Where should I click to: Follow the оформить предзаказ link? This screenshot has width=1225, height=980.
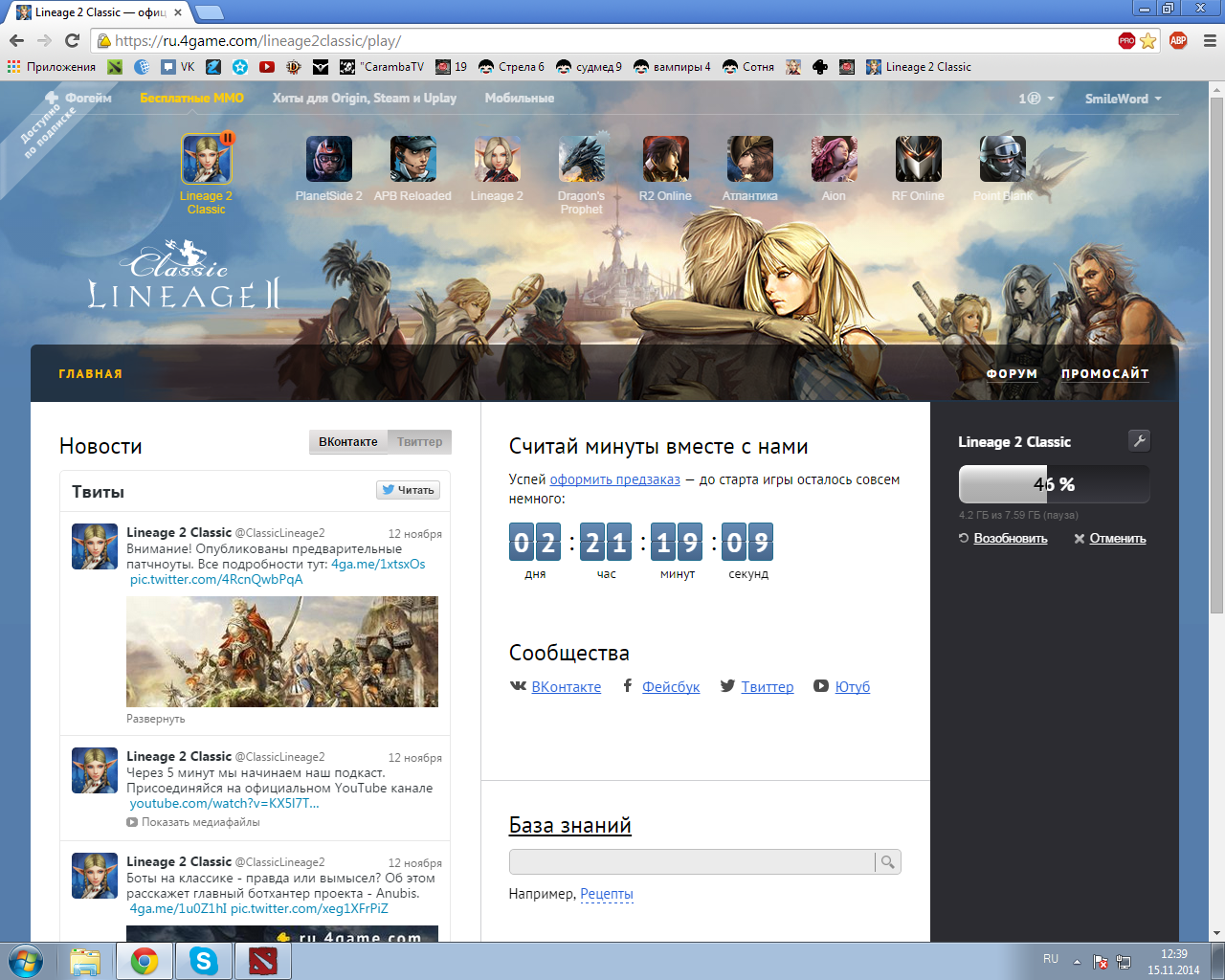[x=614, y=479]
